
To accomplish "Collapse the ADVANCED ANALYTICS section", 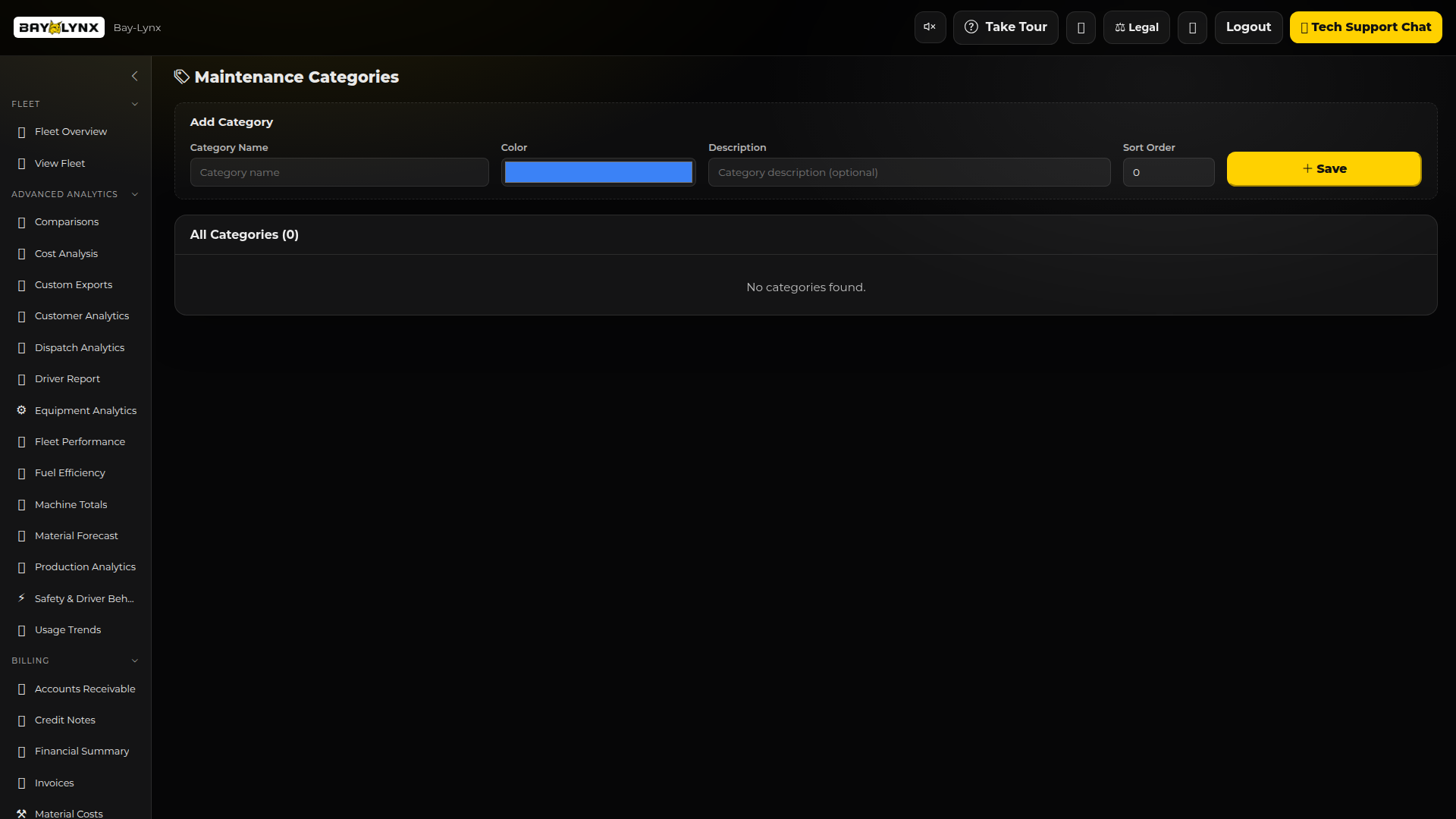I will (135, 194).
